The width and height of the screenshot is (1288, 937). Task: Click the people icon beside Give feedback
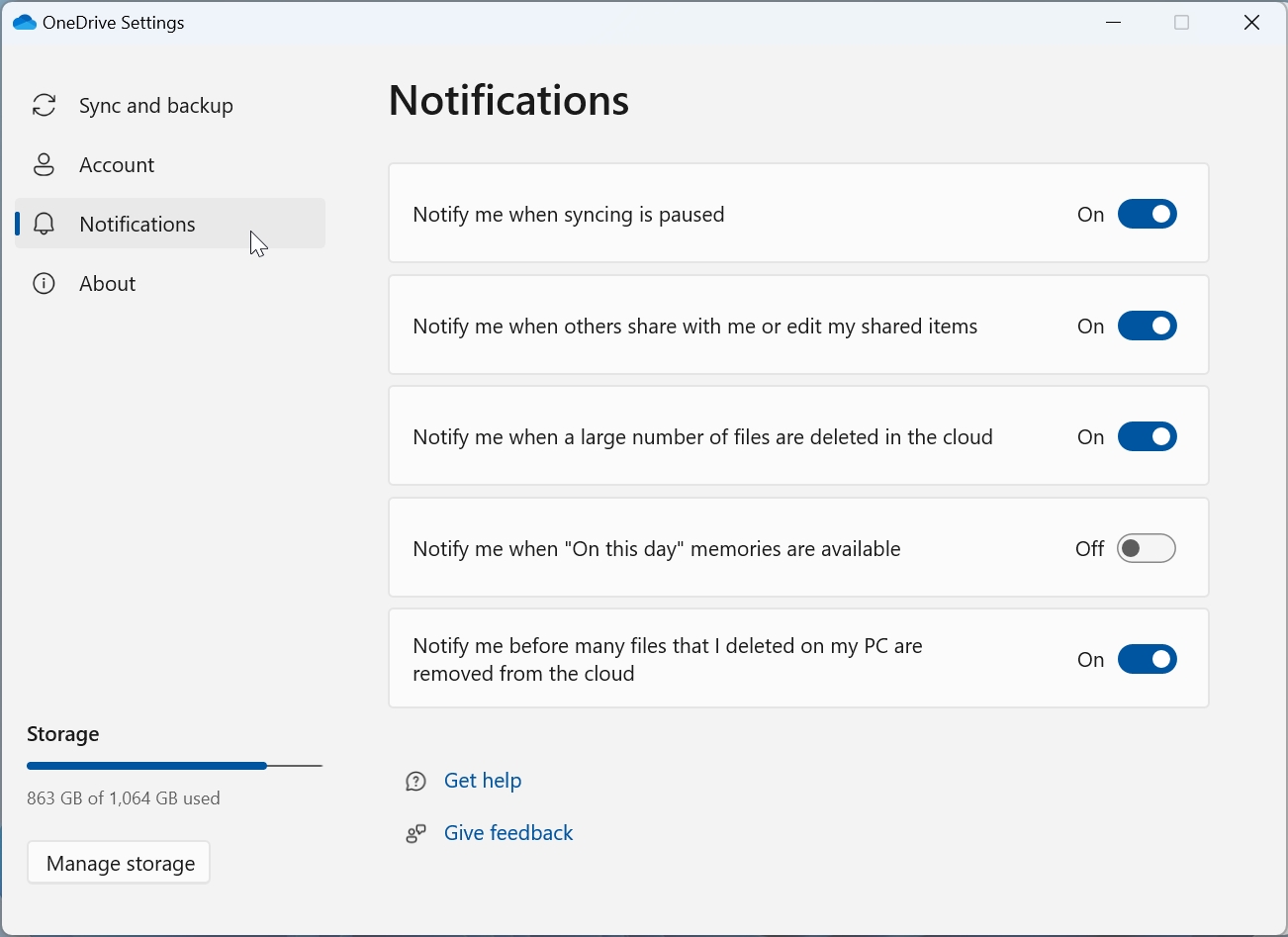(415, 834)
